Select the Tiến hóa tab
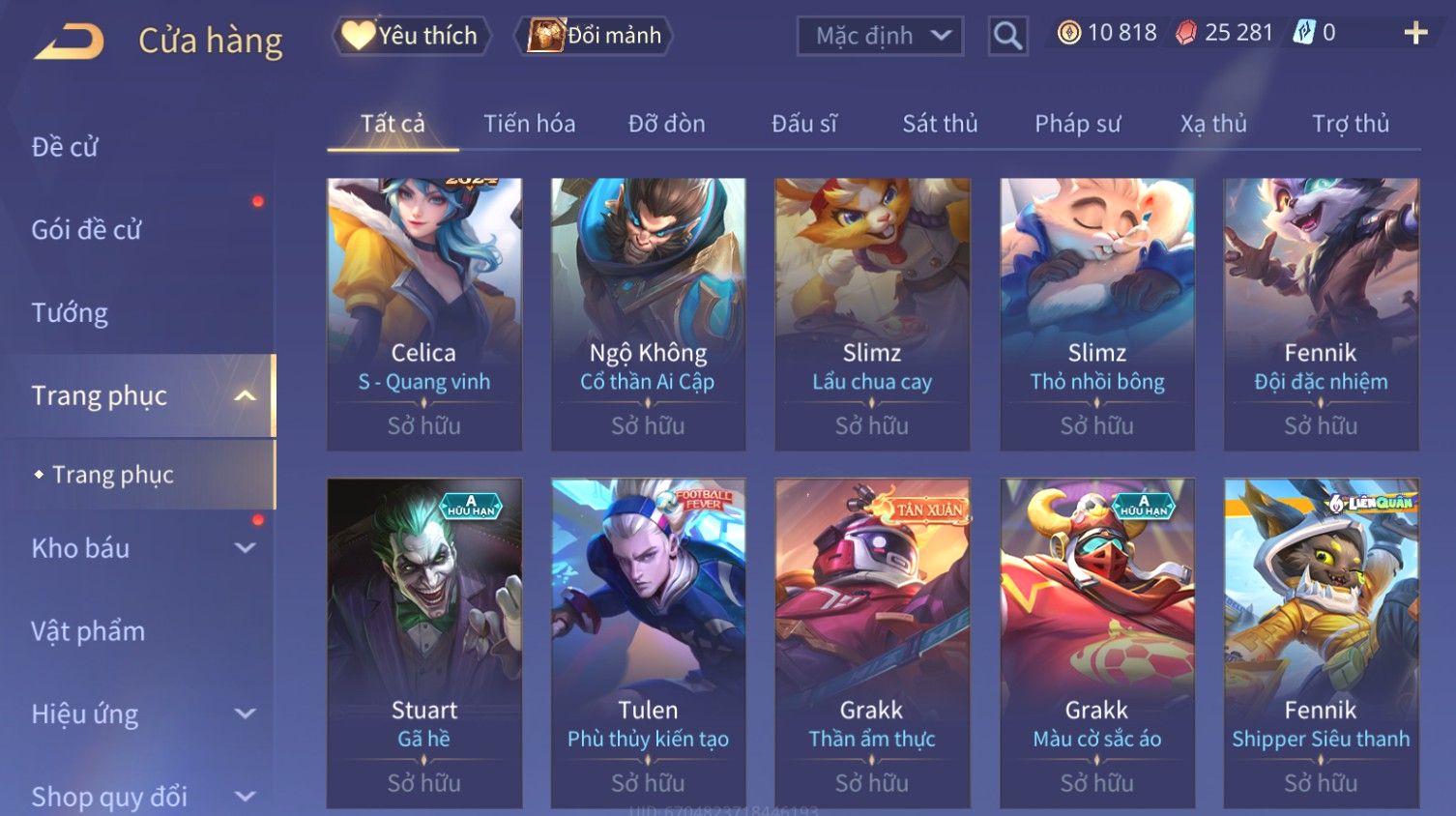Image resolution: width=1456 pixels, height=816 pixels. pos(529,124)
